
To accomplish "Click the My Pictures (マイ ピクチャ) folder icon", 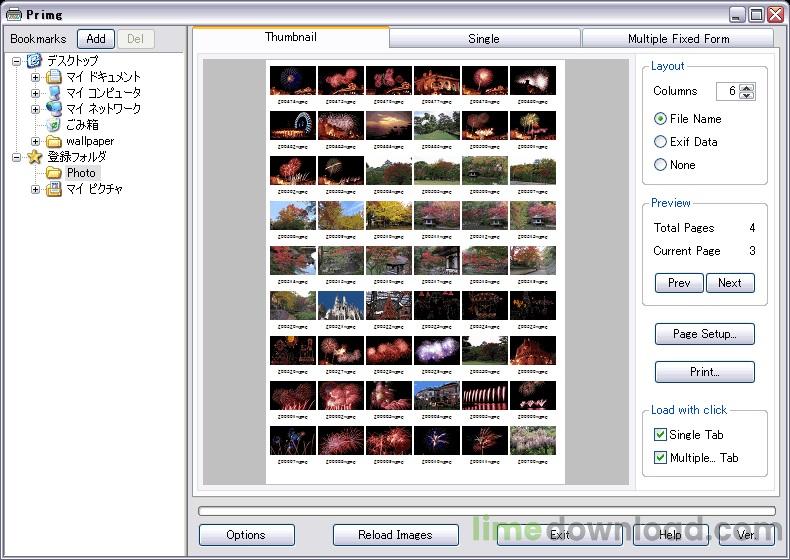I will click(54, 189).
